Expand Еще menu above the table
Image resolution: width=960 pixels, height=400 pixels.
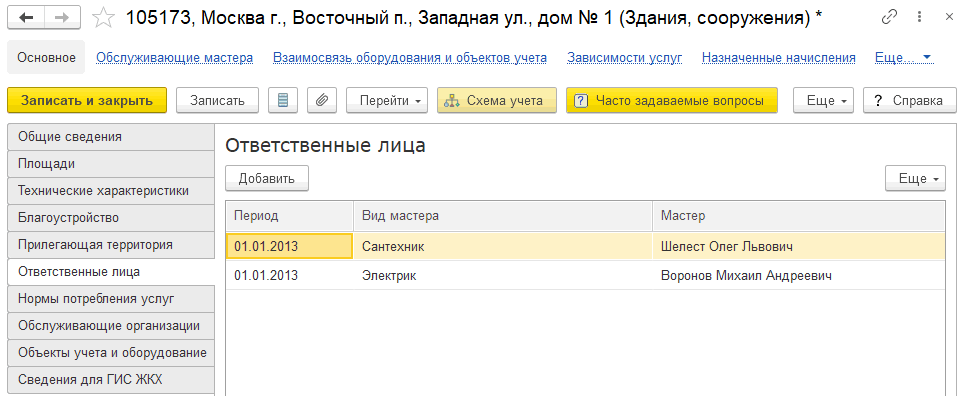[915, 178]
